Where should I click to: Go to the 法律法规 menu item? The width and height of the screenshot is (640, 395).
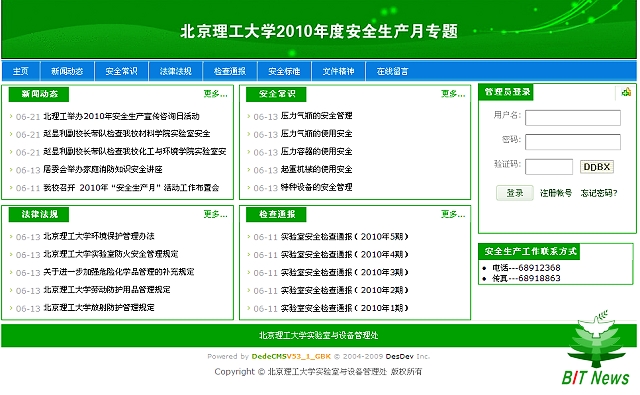pos(176,71)
